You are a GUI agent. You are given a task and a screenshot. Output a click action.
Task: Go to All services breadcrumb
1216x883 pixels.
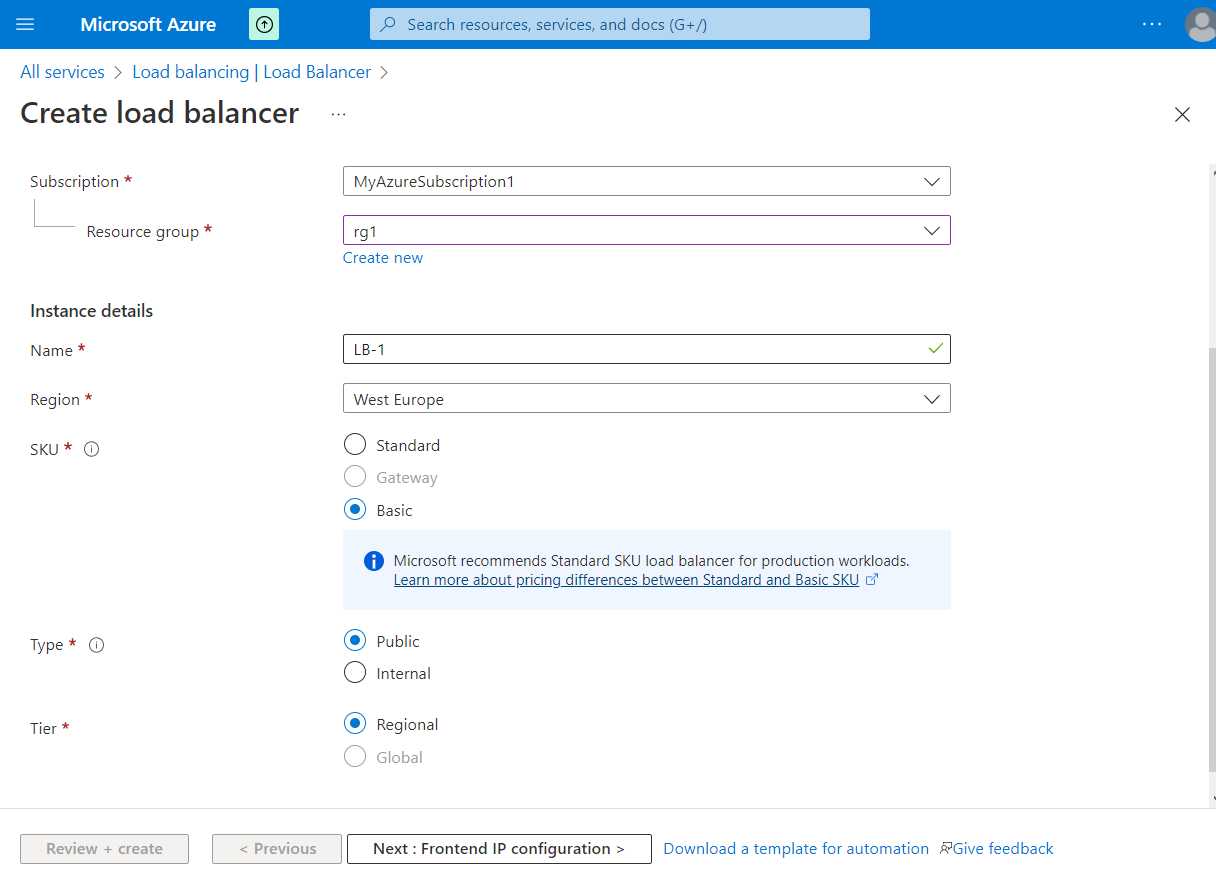pos(62,72)
